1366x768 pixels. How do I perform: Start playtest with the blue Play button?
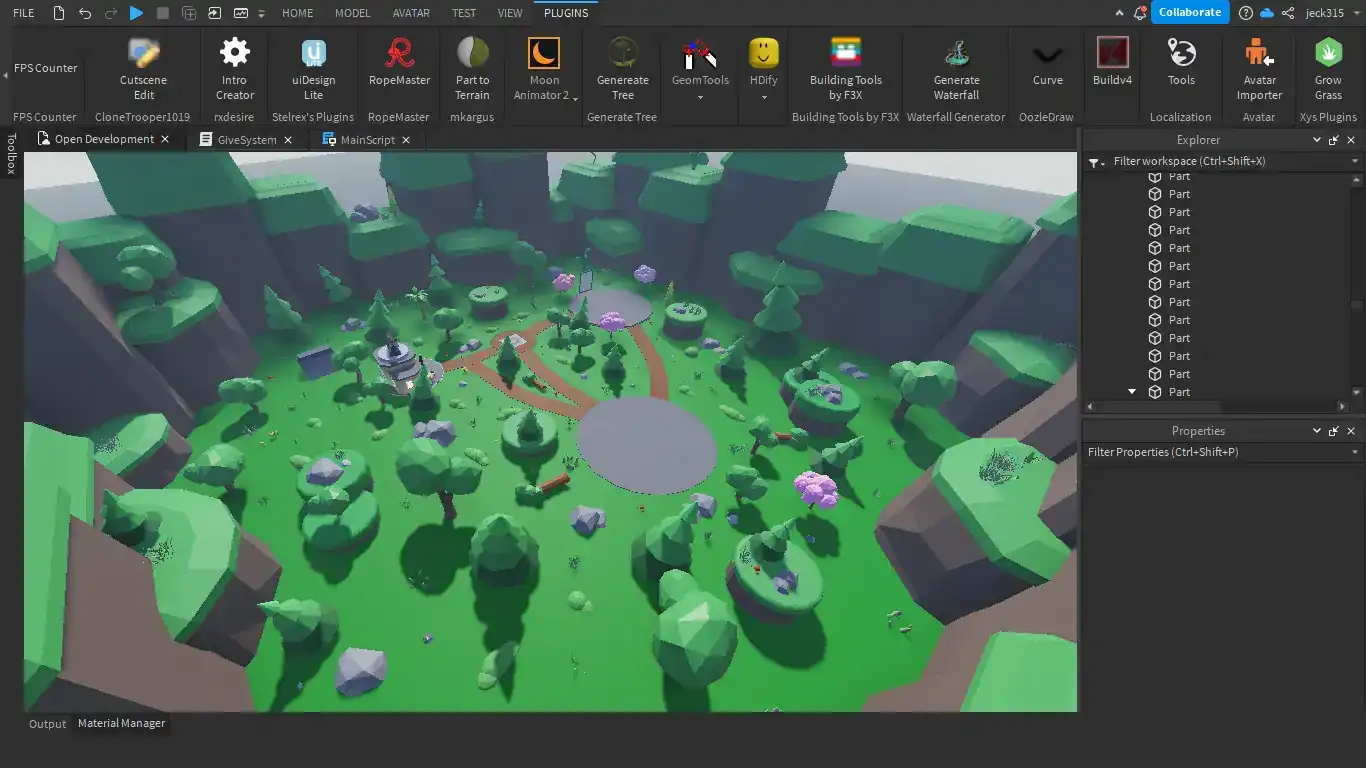(x=137, y=13)
